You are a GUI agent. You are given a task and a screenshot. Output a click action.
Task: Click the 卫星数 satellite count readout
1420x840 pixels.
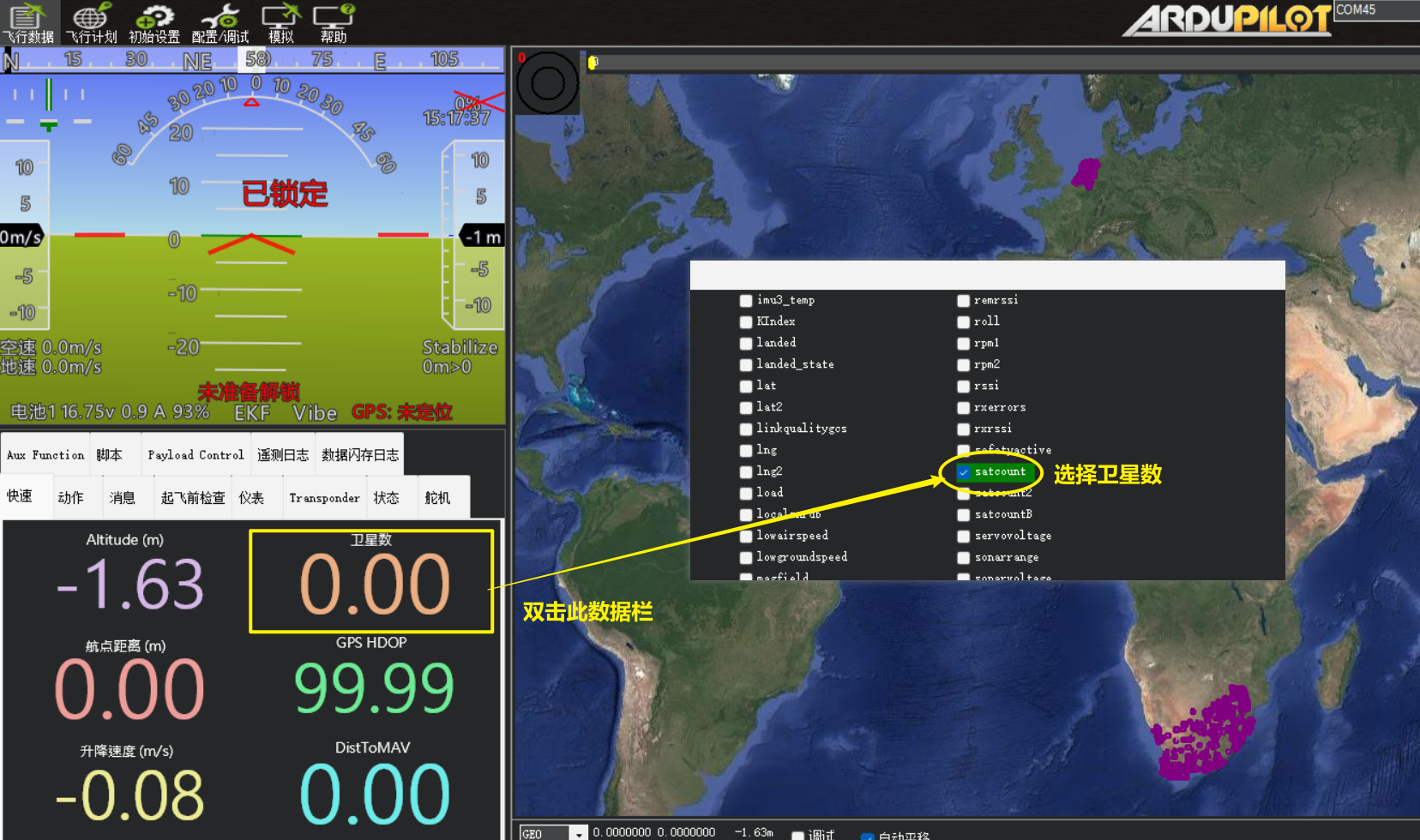[x=371, y=581]
